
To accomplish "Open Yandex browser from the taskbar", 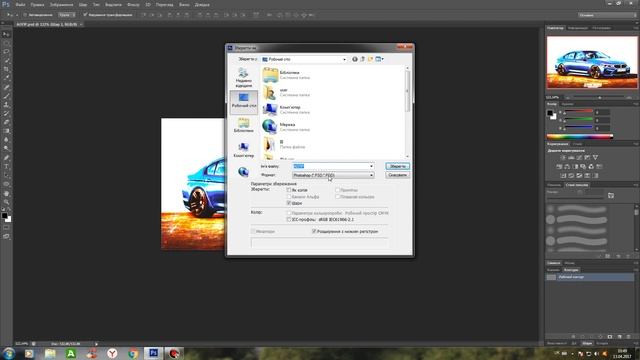I will click(x=112, y=353).
